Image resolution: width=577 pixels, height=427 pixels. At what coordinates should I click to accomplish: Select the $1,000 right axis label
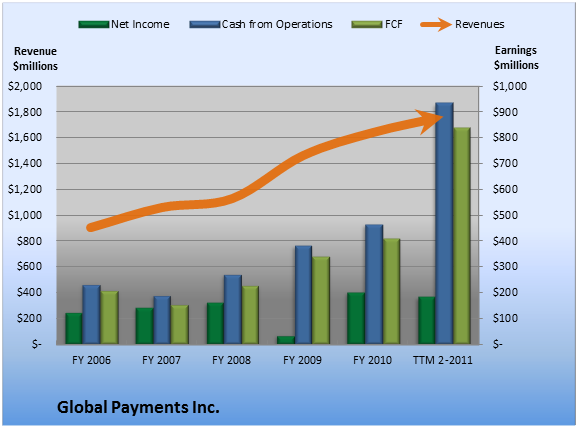pos(510,86)
